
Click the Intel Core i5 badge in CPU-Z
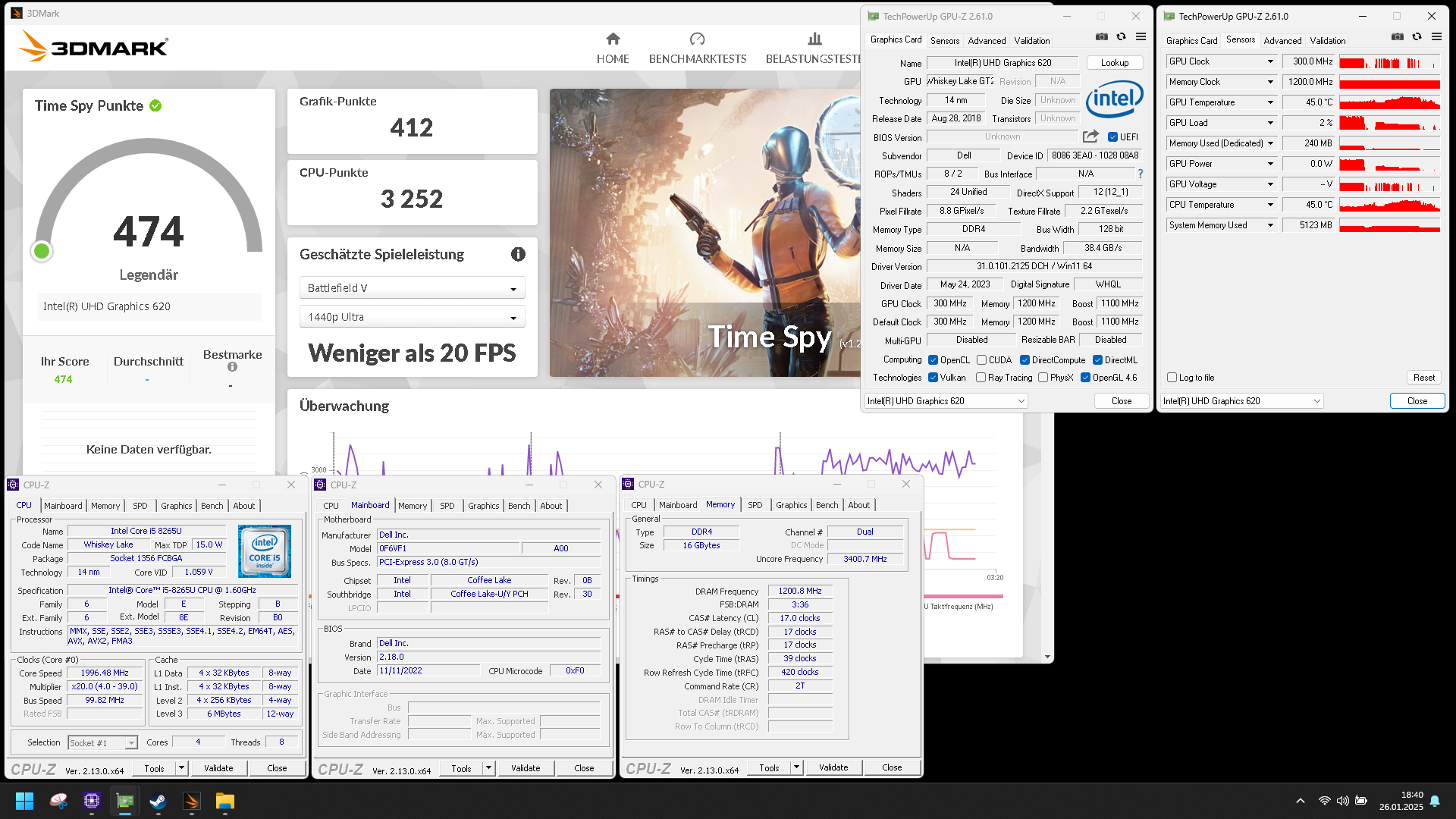[x=265, y=551]
